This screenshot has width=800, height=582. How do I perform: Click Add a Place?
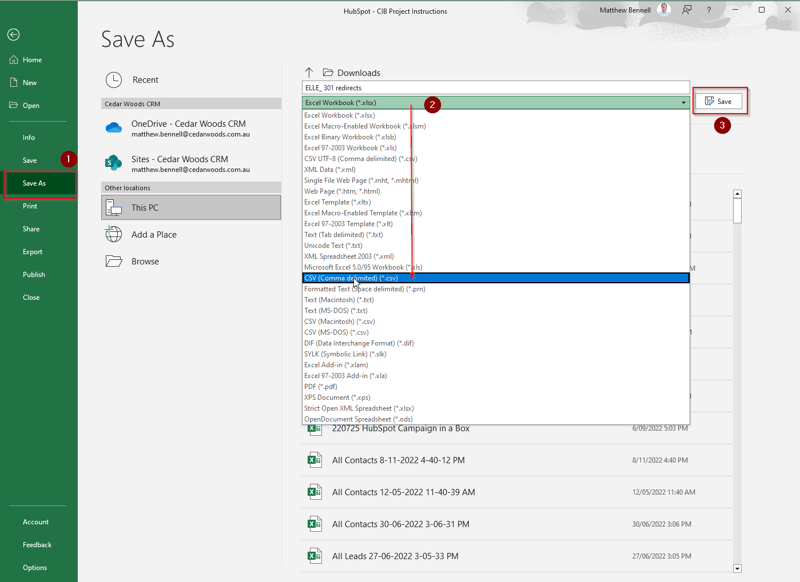pos(191,235)
